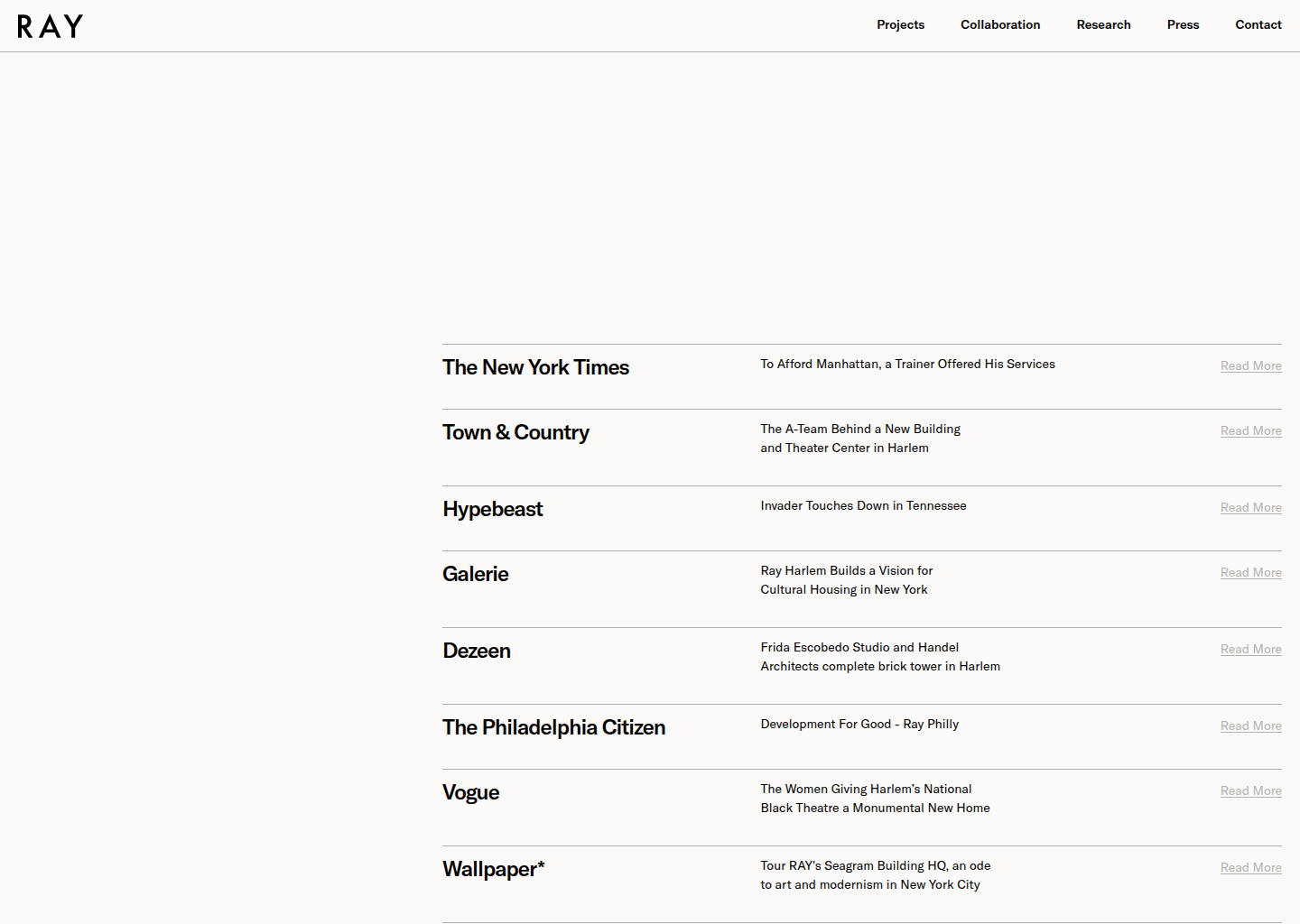Open the Projects menu item

(x=900, y=25)
